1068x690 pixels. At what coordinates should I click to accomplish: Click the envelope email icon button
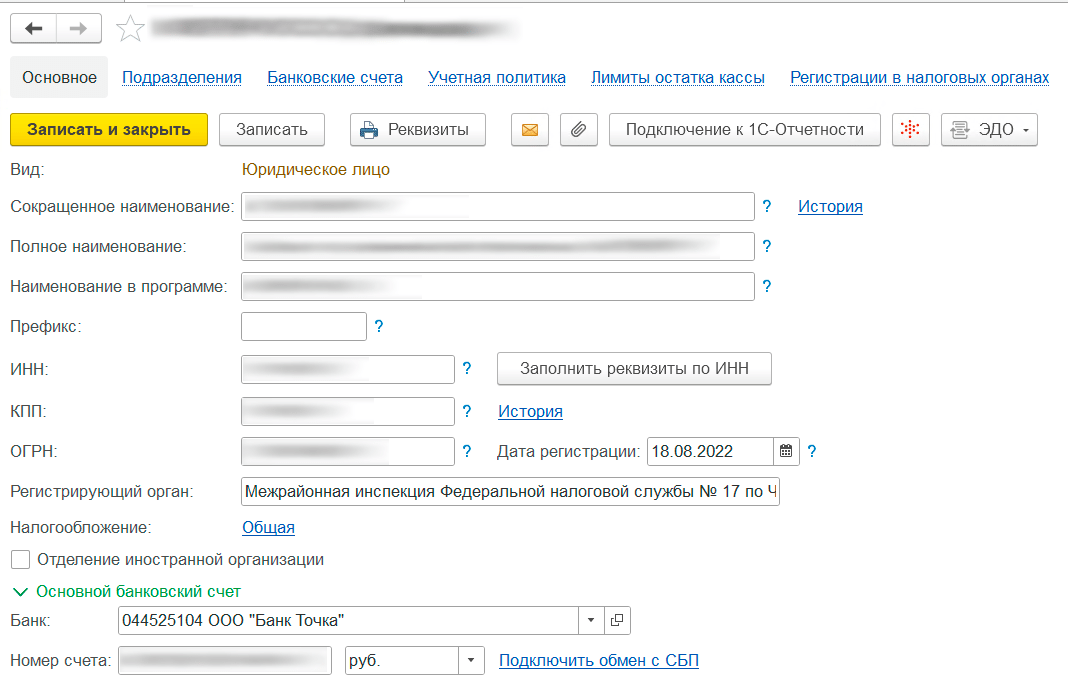530,130
